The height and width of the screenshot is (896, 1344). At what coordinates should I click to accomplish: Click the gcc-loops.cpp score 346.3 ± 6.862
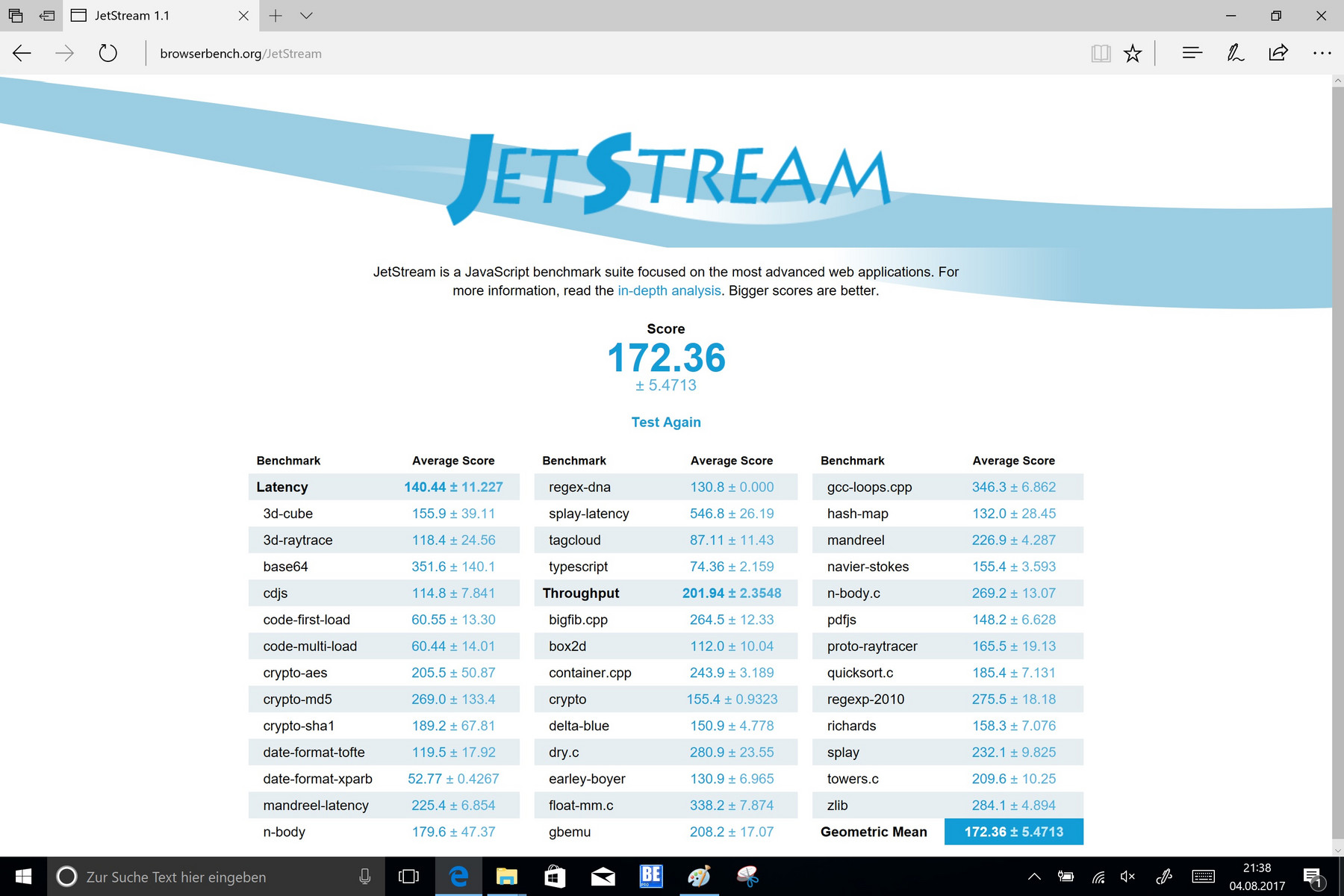pos(1014,487)
